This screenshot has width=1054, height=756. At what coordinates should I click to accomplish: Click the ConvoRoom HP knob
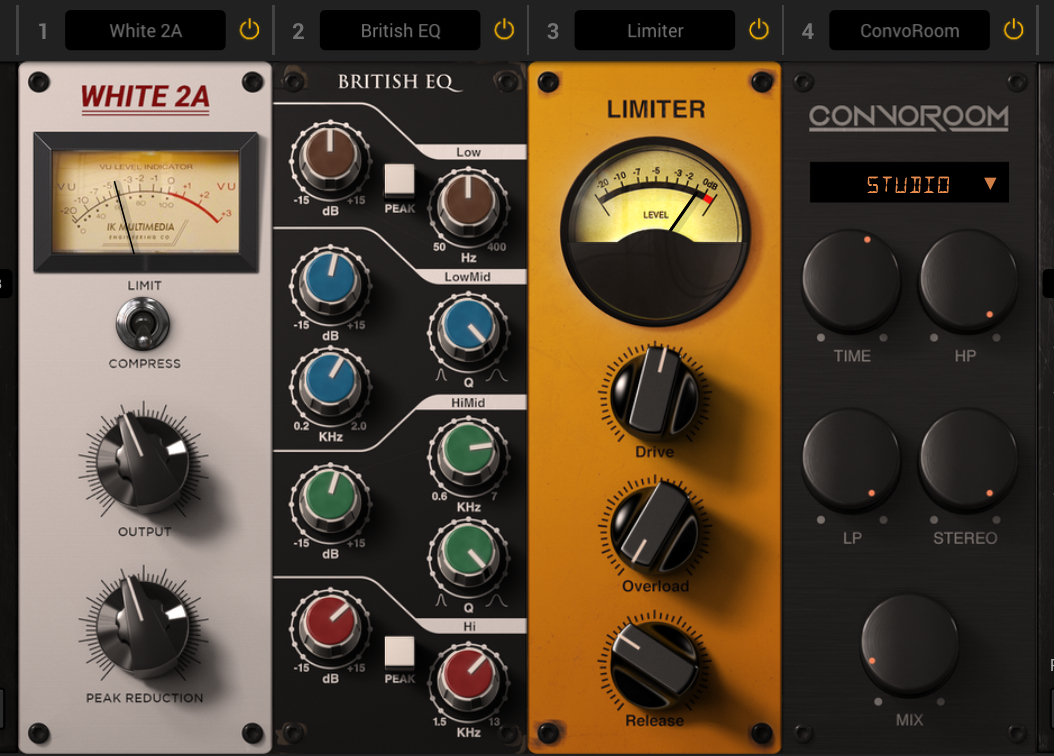(x=968, y=280)
